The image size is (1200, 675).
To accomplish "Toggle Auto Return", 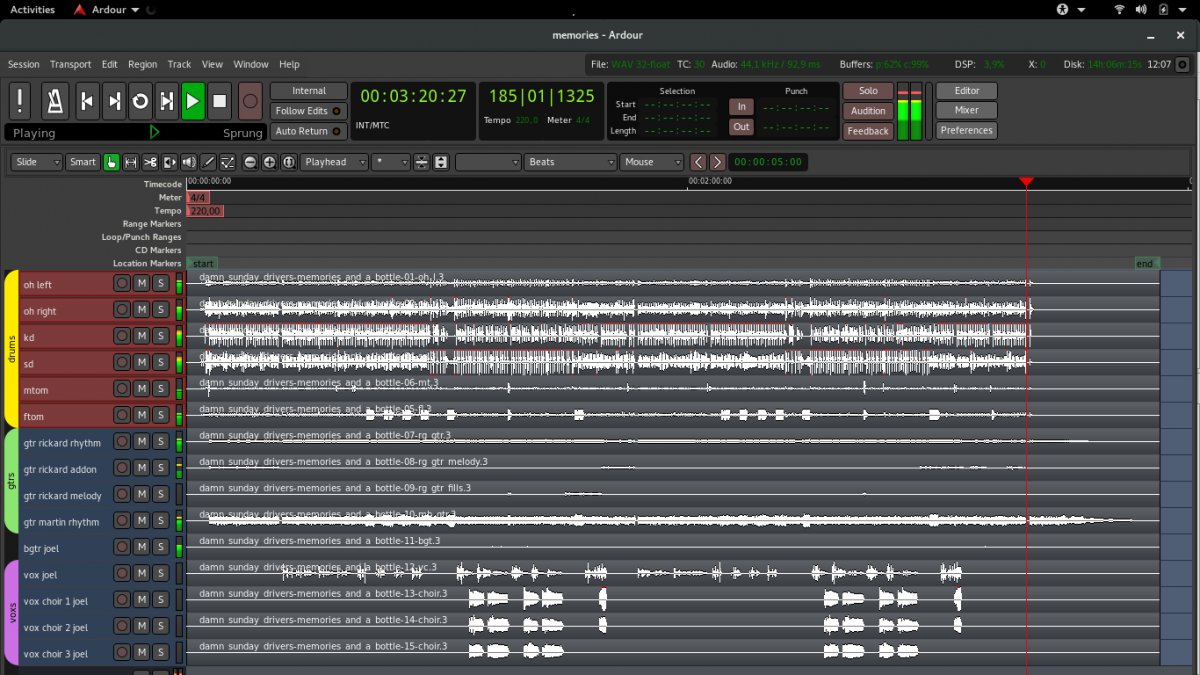I will (309, 131).
